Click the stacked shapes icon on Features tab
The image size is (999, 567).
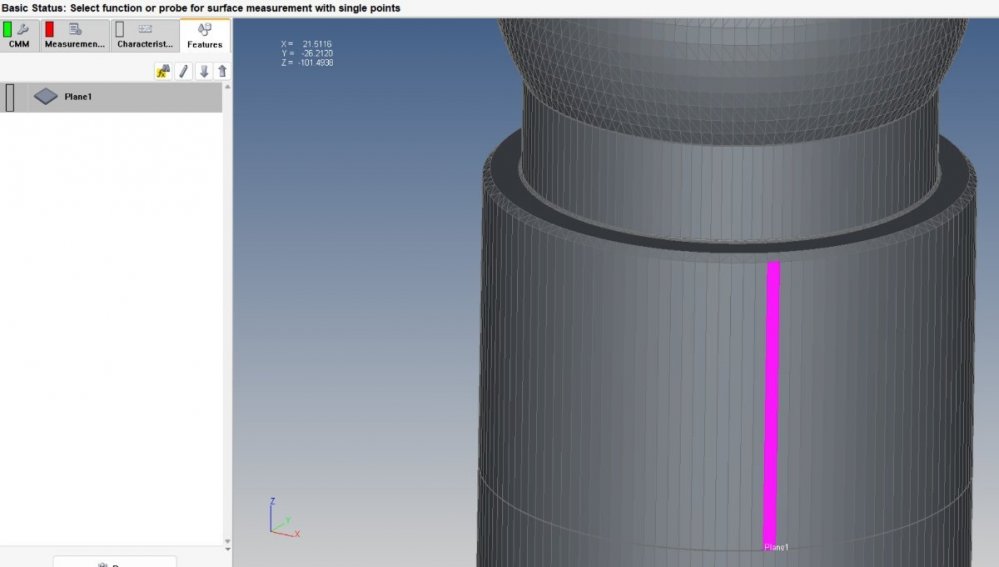click(205, 29)
